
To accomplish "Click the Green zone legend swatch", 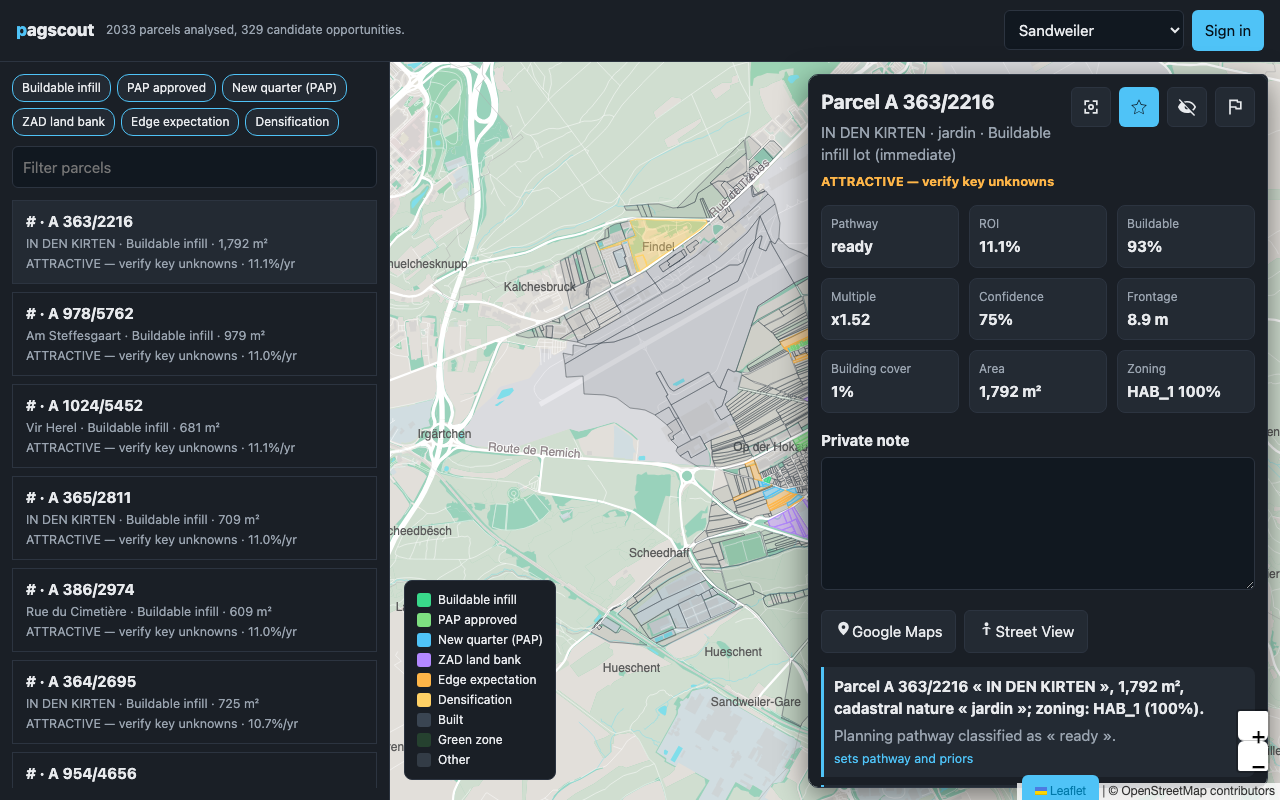I will click(424, 740).
